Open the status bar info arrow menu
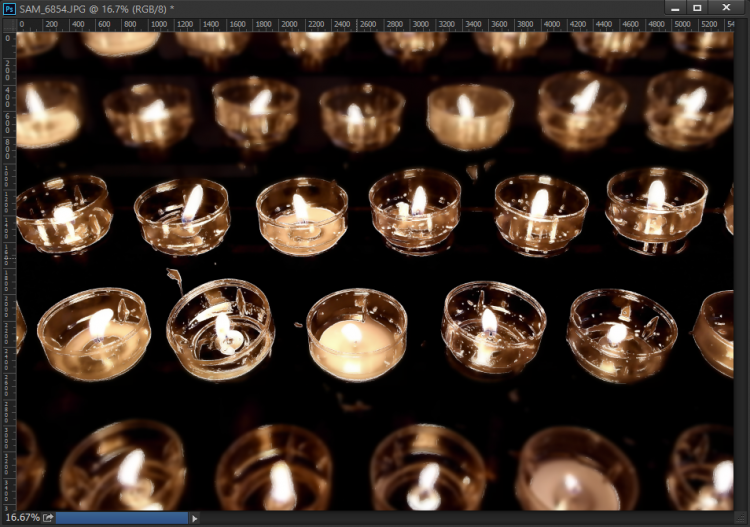Image resolution: width=750 pixels, height=527 pixels. pyautogui.click(x=194, y=518)
